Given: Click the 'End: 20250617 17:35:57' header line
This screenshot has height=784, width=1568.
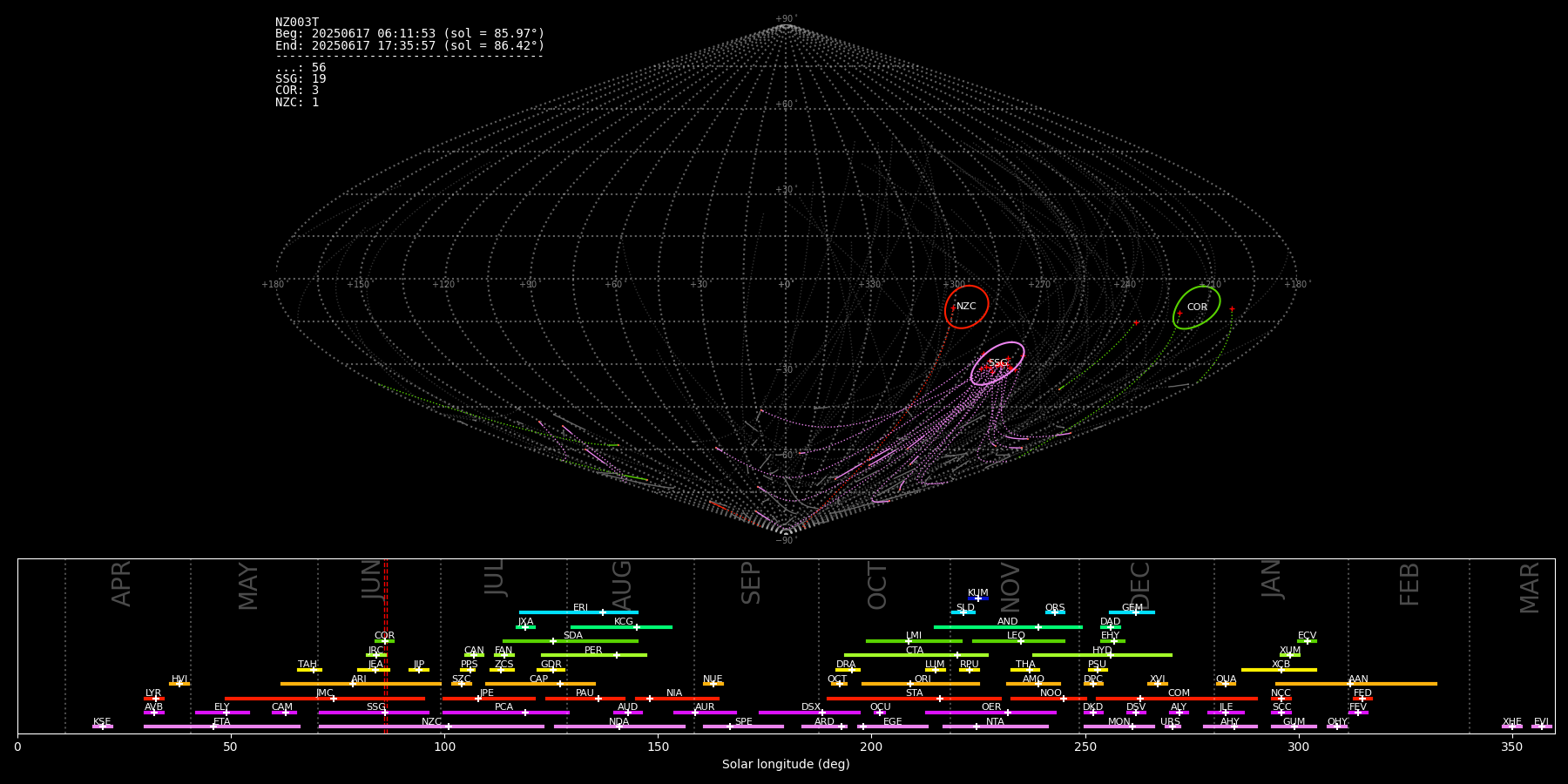Looking at the screenshot, I should [409, 45].
